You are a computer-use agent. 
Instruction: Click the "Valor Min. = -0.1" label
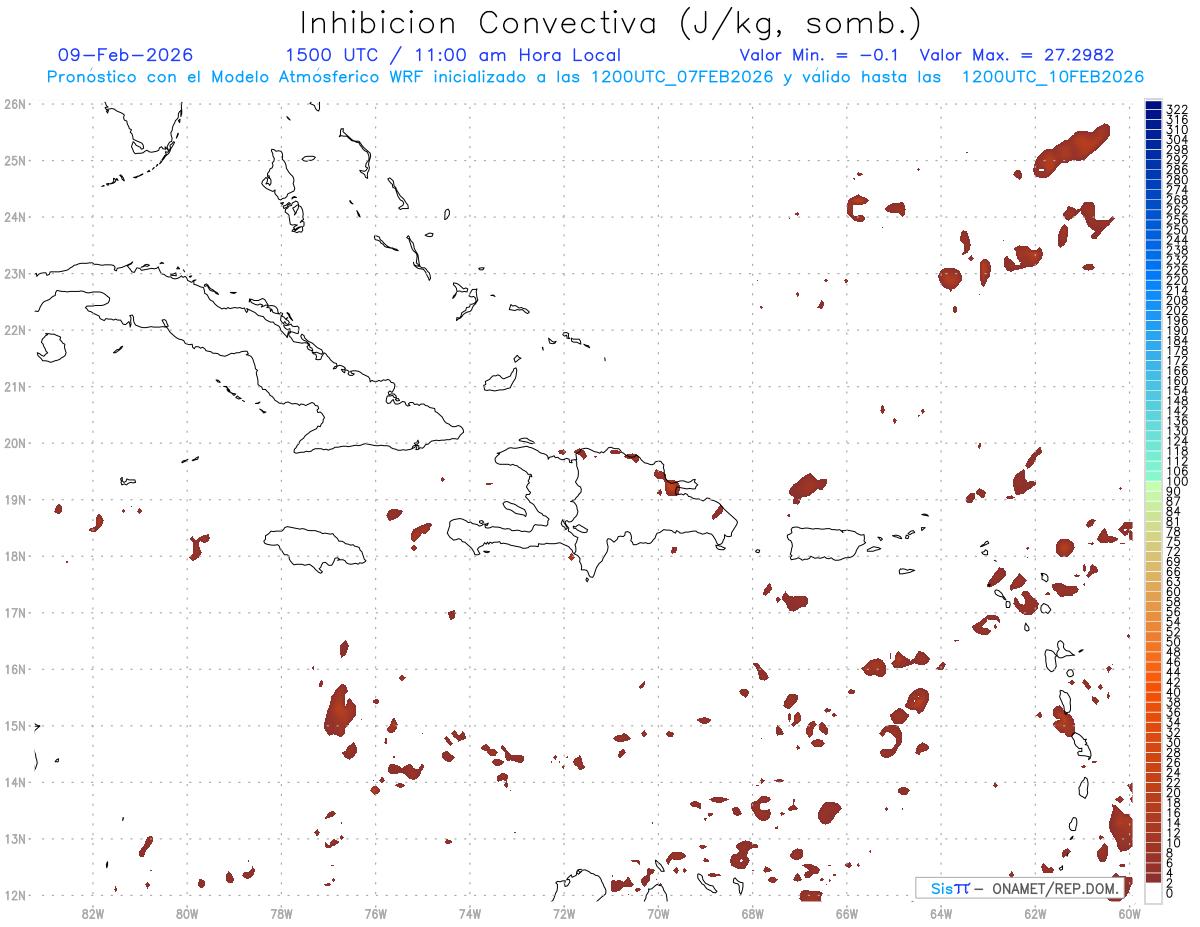820,55
